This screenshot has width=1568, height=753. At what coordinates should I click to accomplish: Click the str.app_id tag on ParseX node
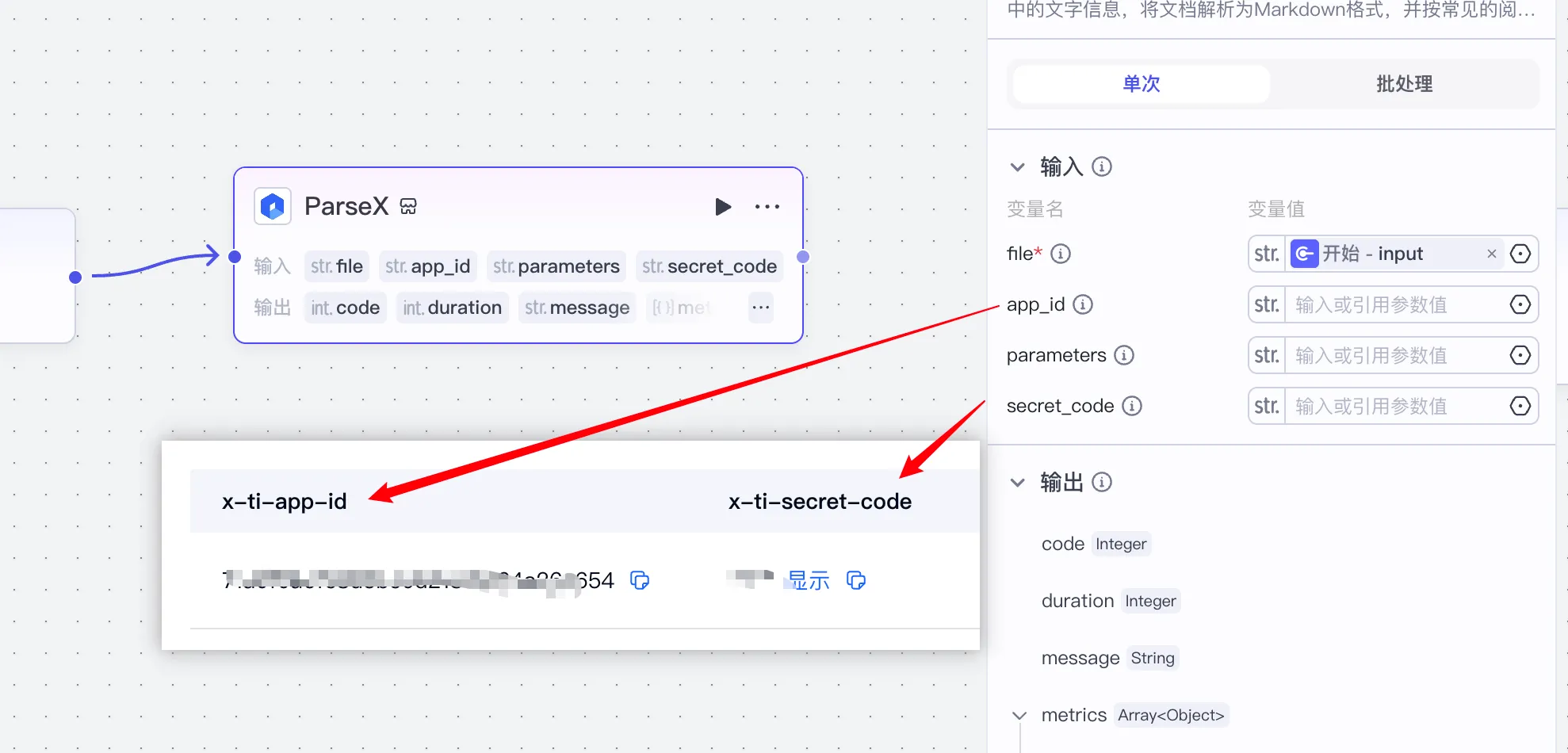(428, 266)
